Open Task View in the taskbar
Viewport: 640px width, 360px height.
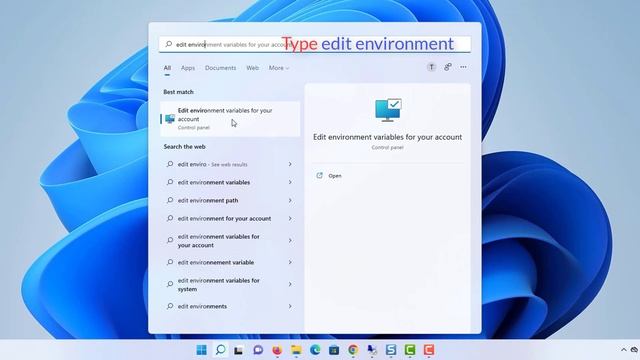click(x=239, y=350)
